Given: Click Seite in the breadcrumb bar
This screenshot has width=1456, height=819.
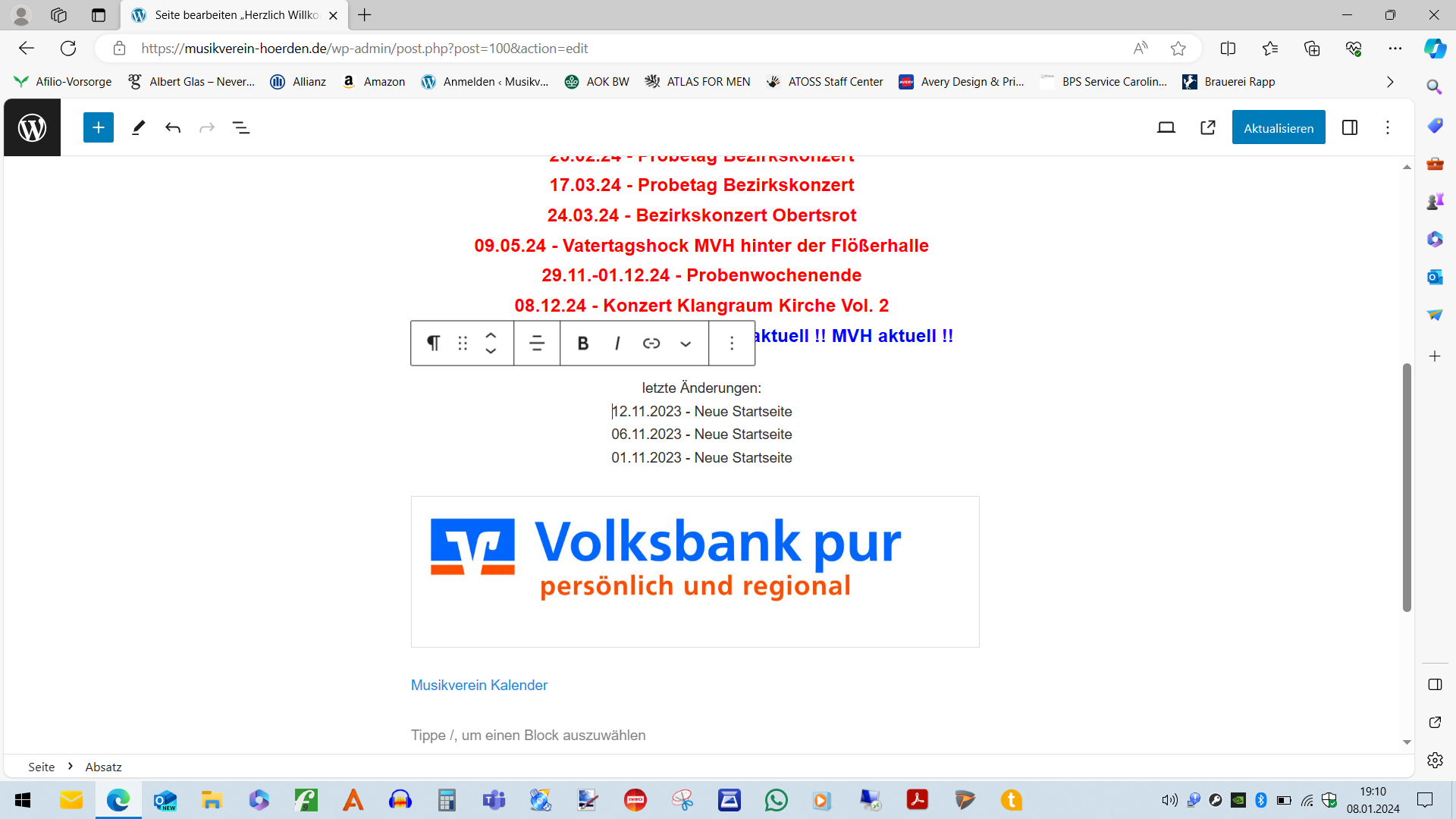Looking at the screenshot, I should click(x=41, y=767).
